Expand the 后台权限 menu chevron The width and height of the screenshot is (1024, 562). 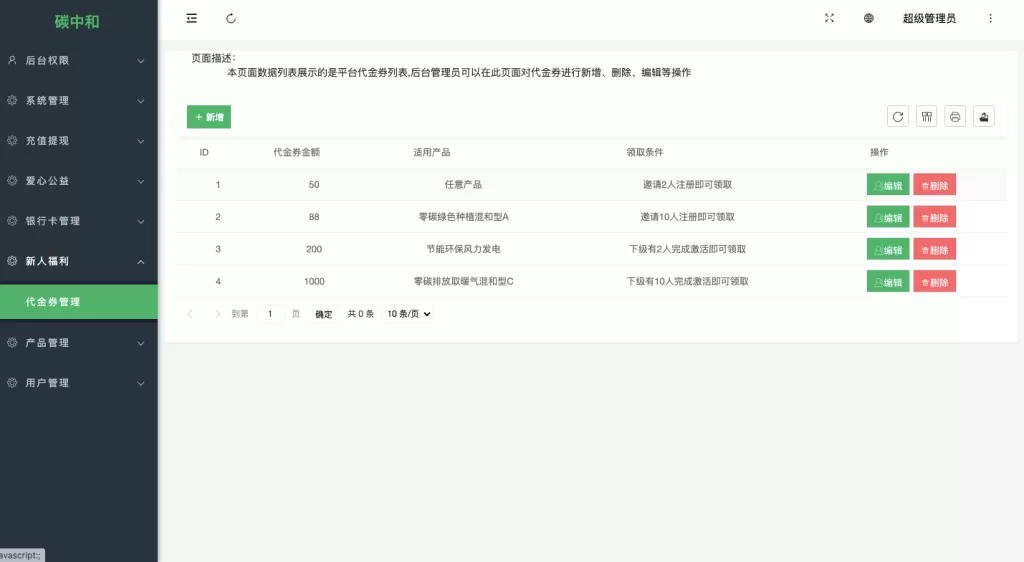(140, 61)
